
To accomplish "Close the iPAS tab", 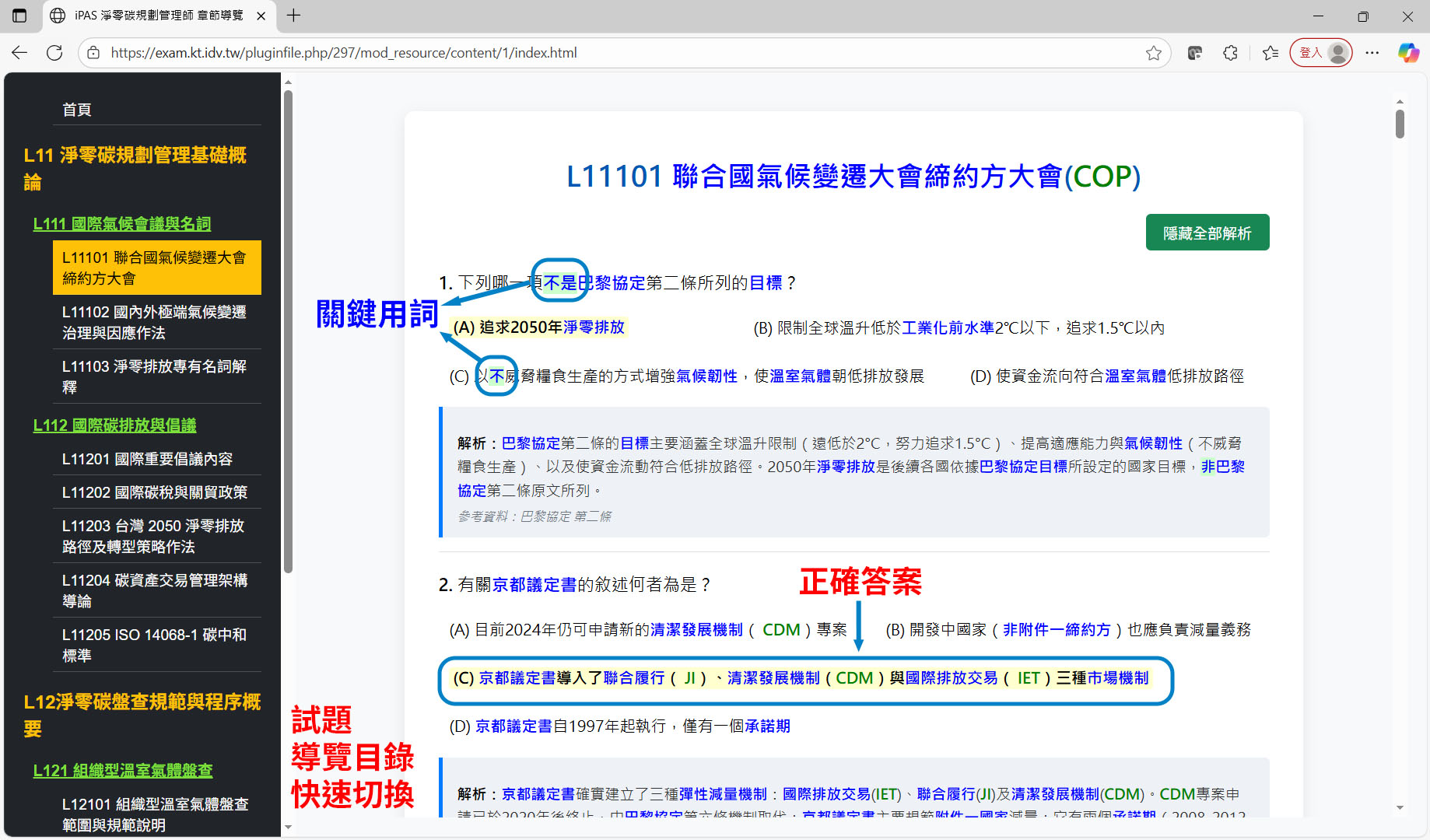I will tap(261, 16).
